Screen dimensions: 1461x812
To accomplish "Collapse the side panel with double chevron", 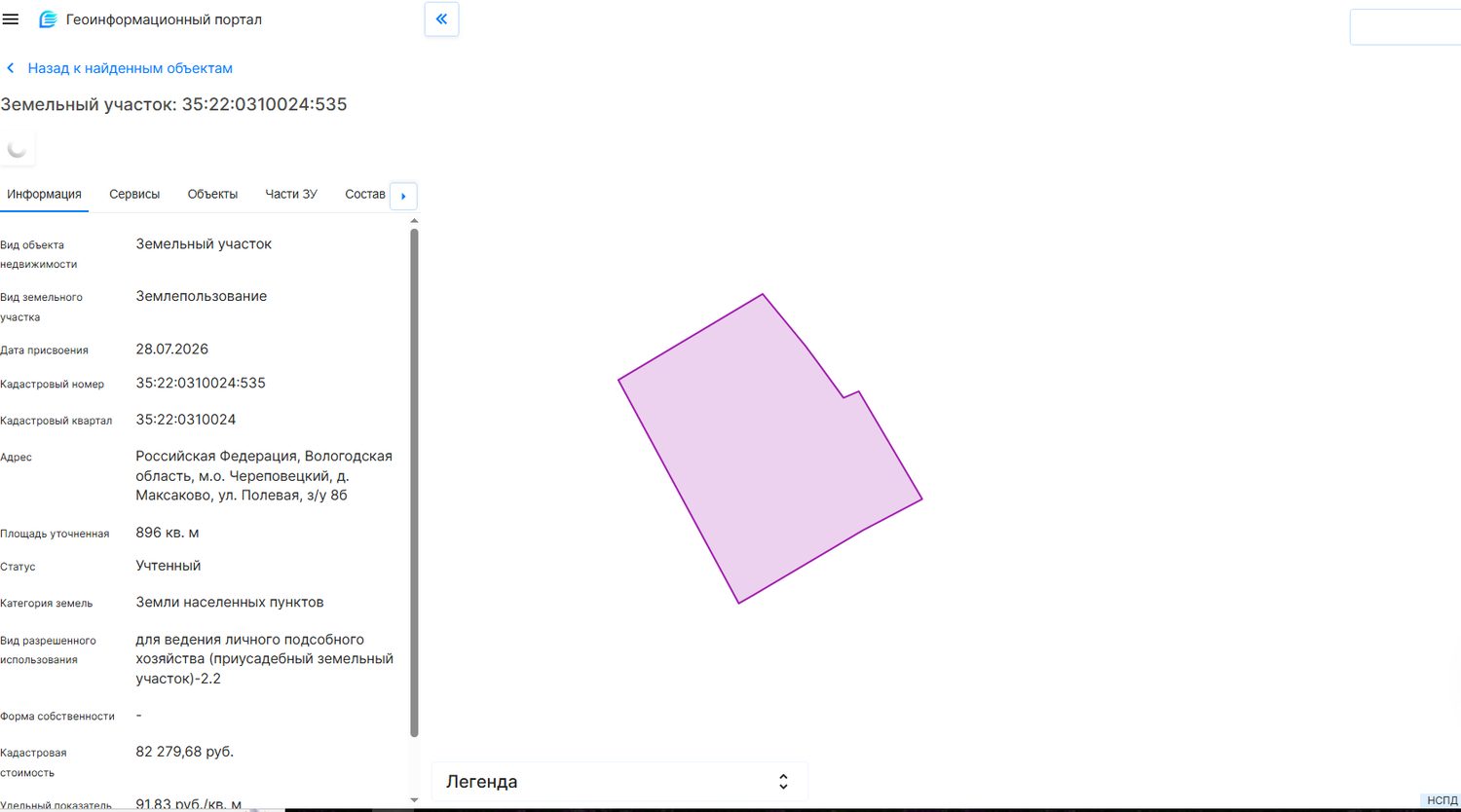I will [441, 18].
